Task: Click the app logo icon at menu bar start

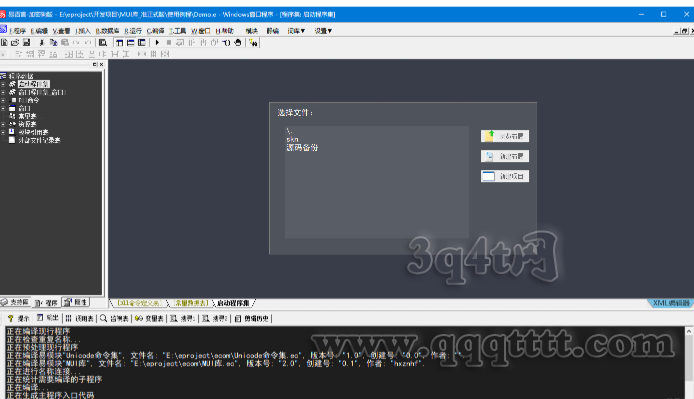Action: 3,29
